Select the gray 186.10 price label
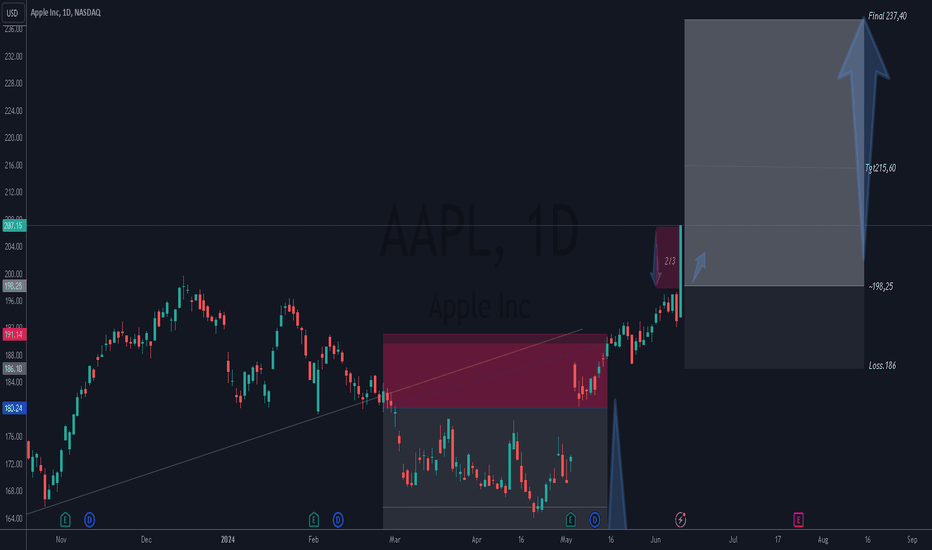Image resolution: width=932 pixels, height=550 pixels. [14, 369]
